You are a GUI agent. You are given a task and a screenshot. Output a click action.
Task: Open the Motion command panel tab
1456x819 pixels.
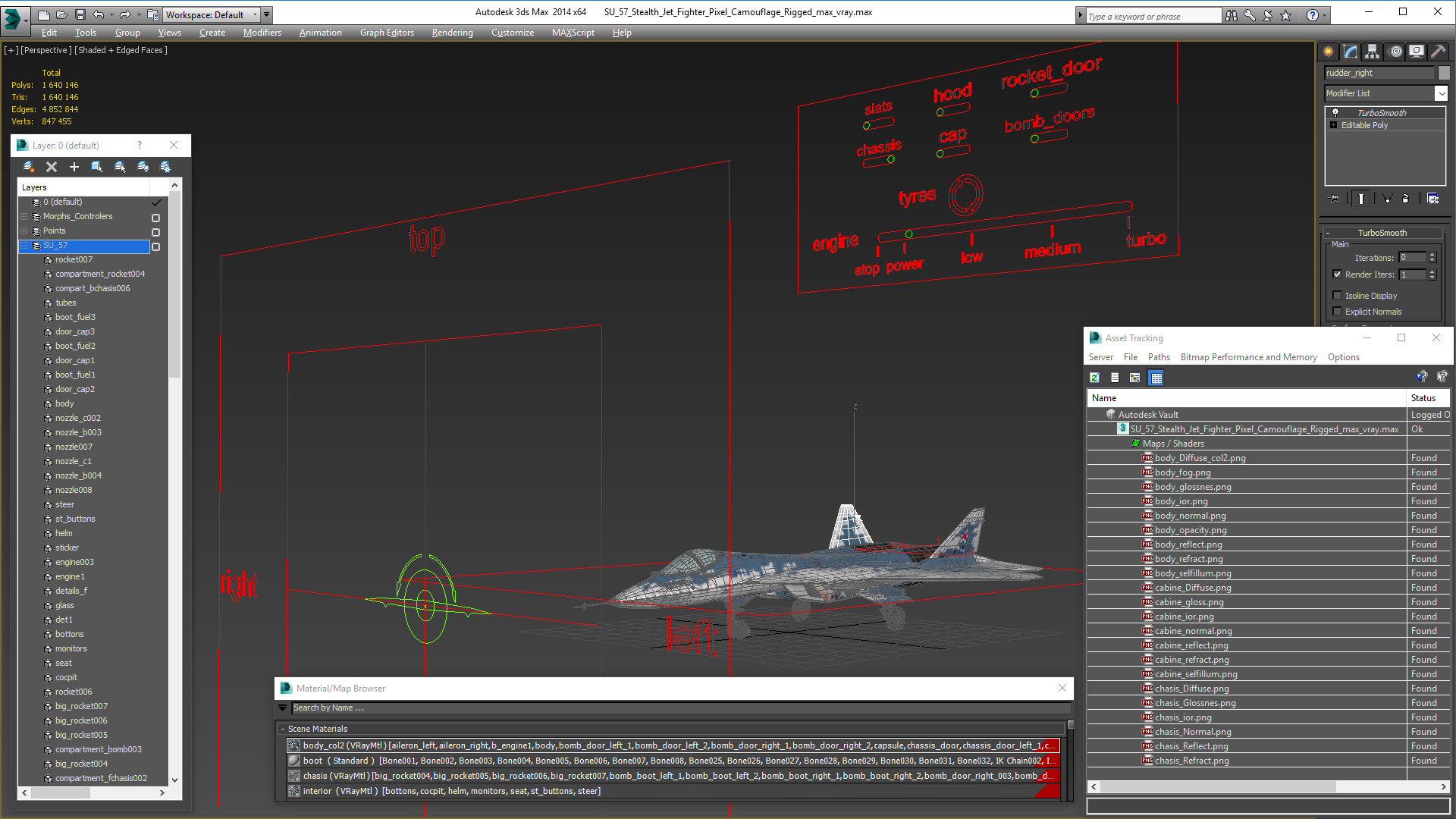pyautogui.click(x=1395, y=52)
